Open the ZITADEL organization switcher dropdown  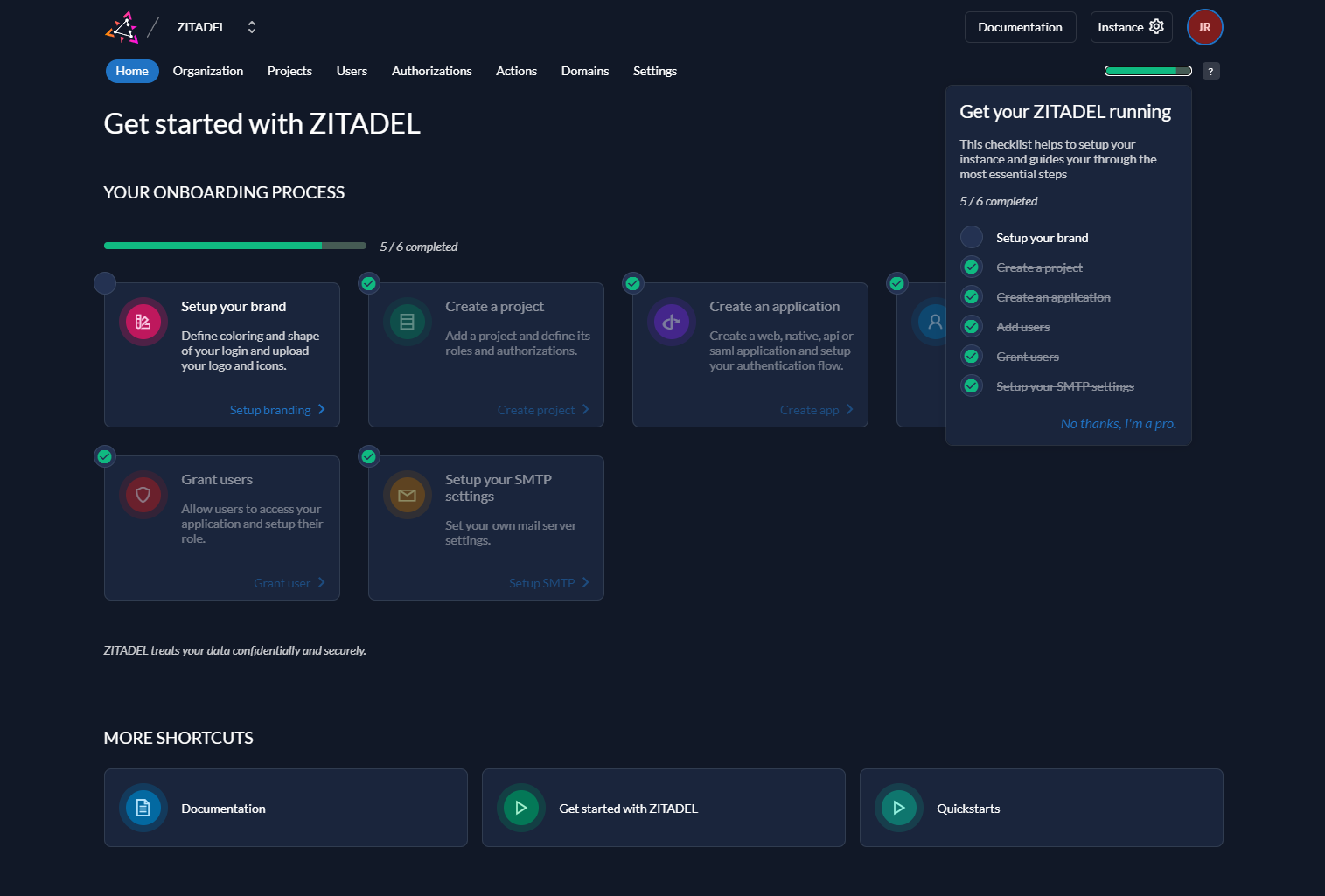(251, 27)
